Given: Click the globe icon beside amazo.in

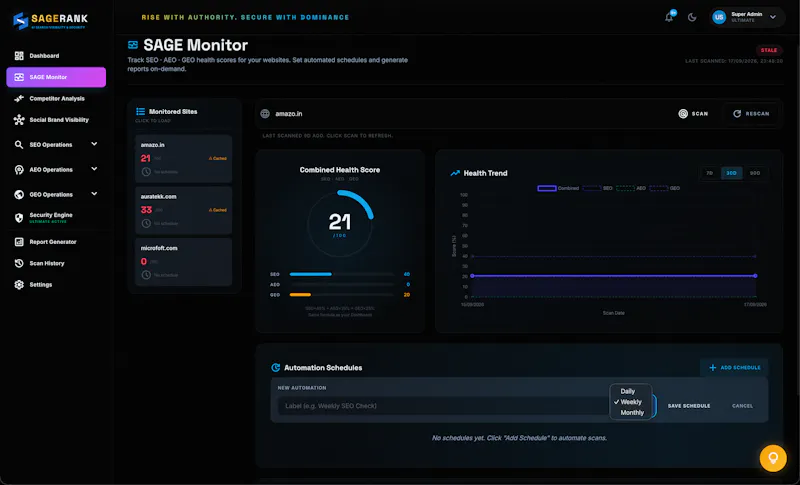Looking at the screenshot, I should click(x=265, y=114).
